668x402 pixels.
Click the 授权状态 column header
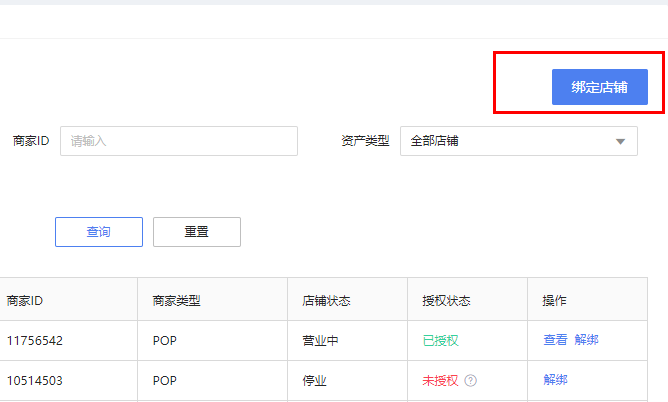click(446, 300)
